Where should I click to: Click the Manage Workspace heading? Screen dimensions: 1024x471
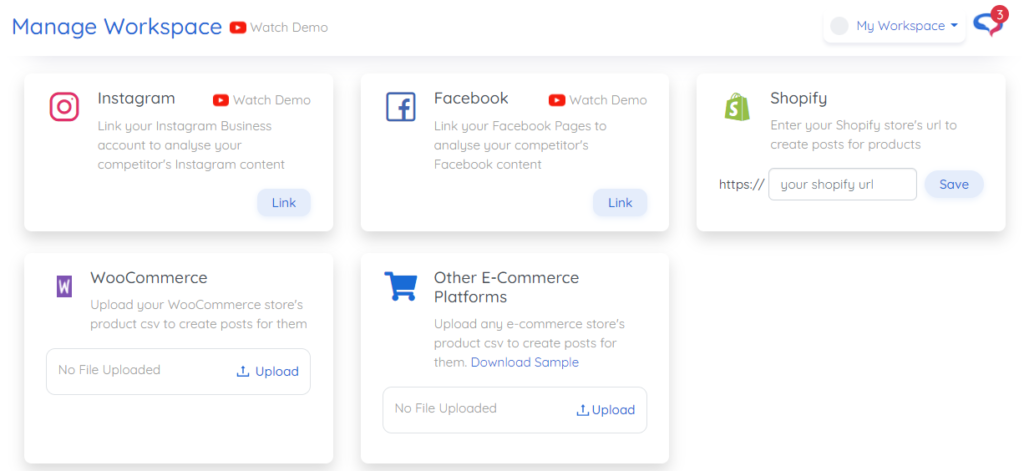[117, 26]
